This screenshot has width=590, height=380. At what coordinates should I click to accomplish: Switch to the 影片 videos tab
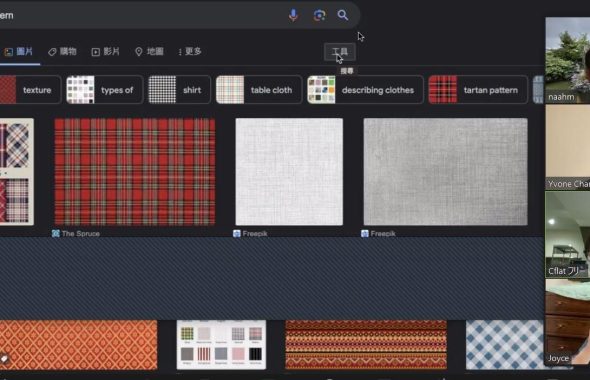pyautogui.click(x=105, y=52)
